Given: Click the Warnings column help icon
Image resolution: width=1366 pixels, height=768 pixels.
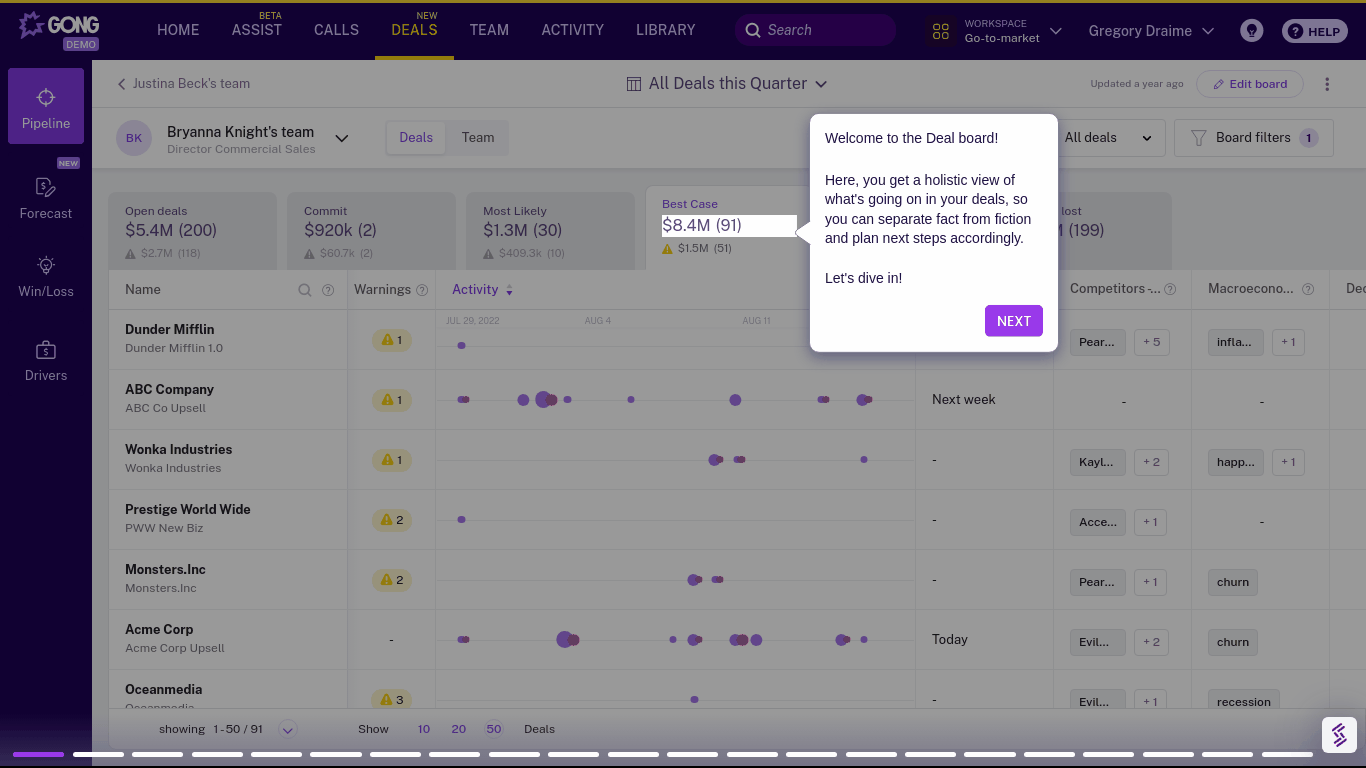Looking at the screenshot, I should pos(422,290).
